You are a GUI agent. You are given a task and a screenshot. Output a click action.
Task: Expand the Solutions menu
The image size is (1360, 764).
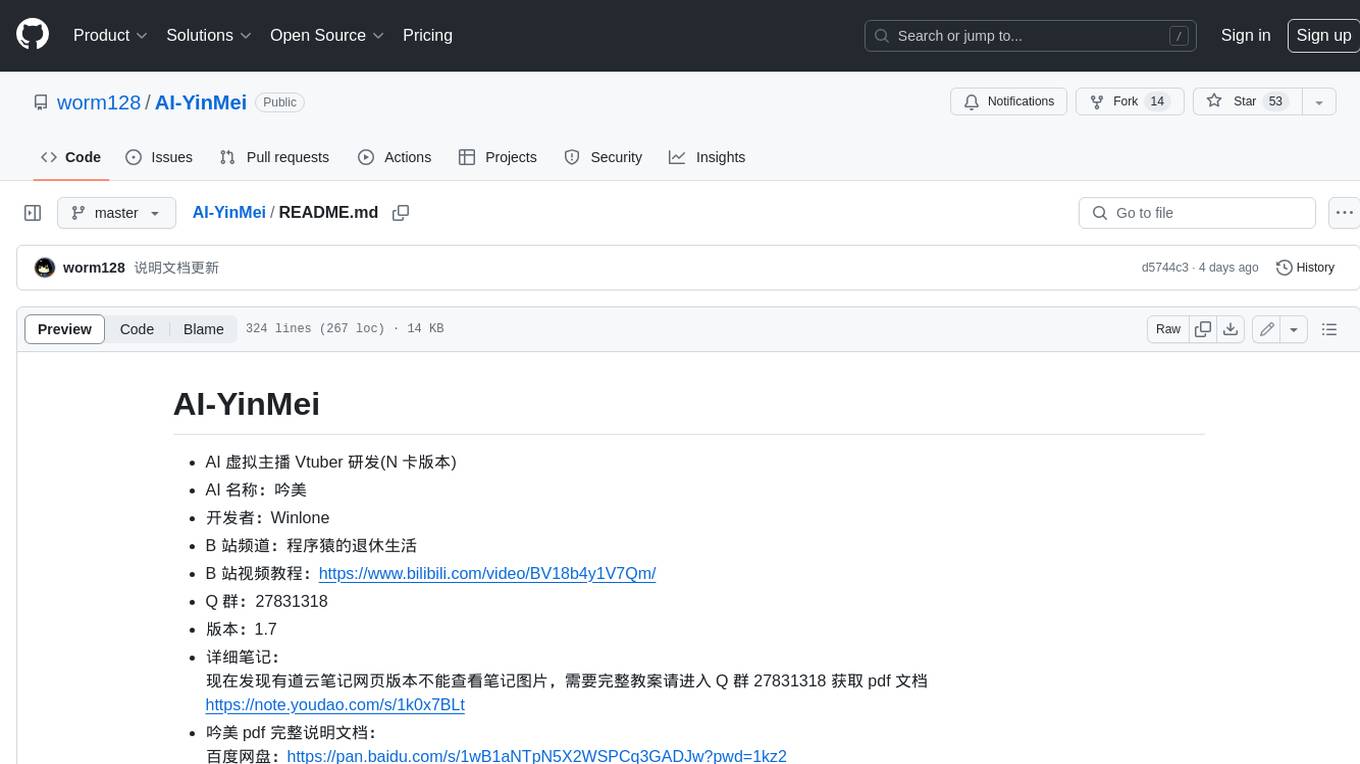[208, 35]
